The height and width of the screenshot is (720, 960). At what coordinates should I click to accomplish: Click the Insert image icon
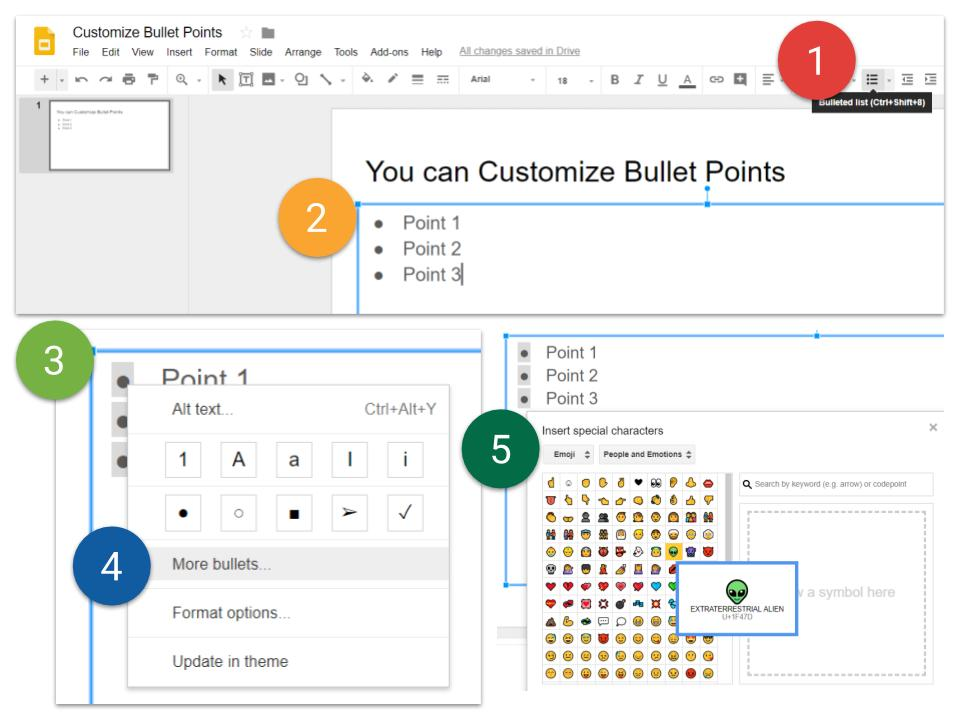point(268,79)
